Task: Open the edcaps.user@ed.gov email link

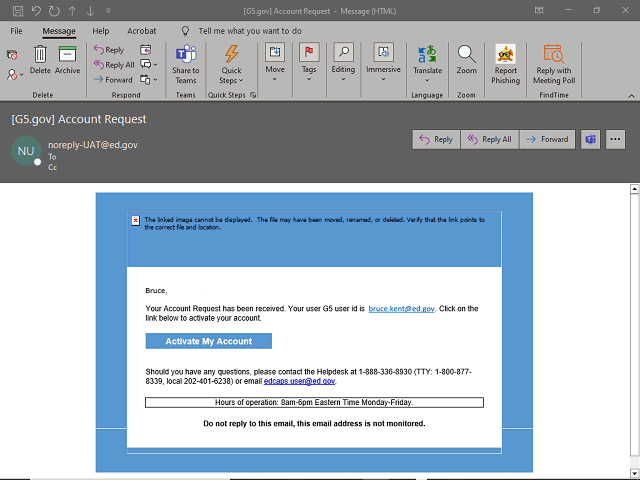Action: pos(299,381)
